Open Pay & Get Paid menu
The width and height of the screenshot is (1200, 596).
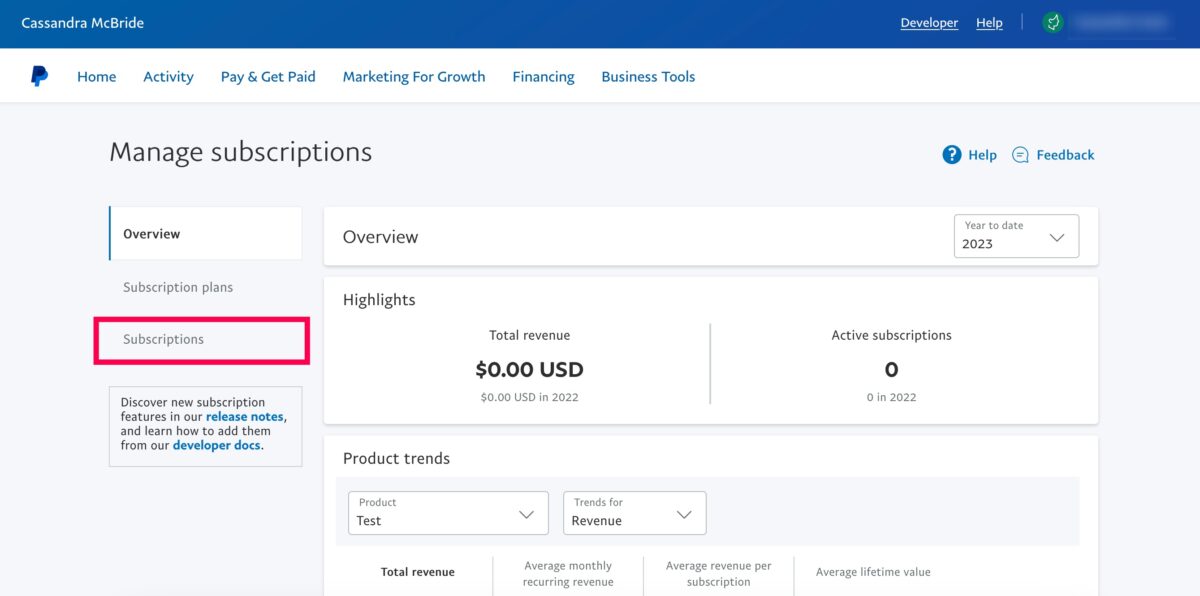pos(268,76)
